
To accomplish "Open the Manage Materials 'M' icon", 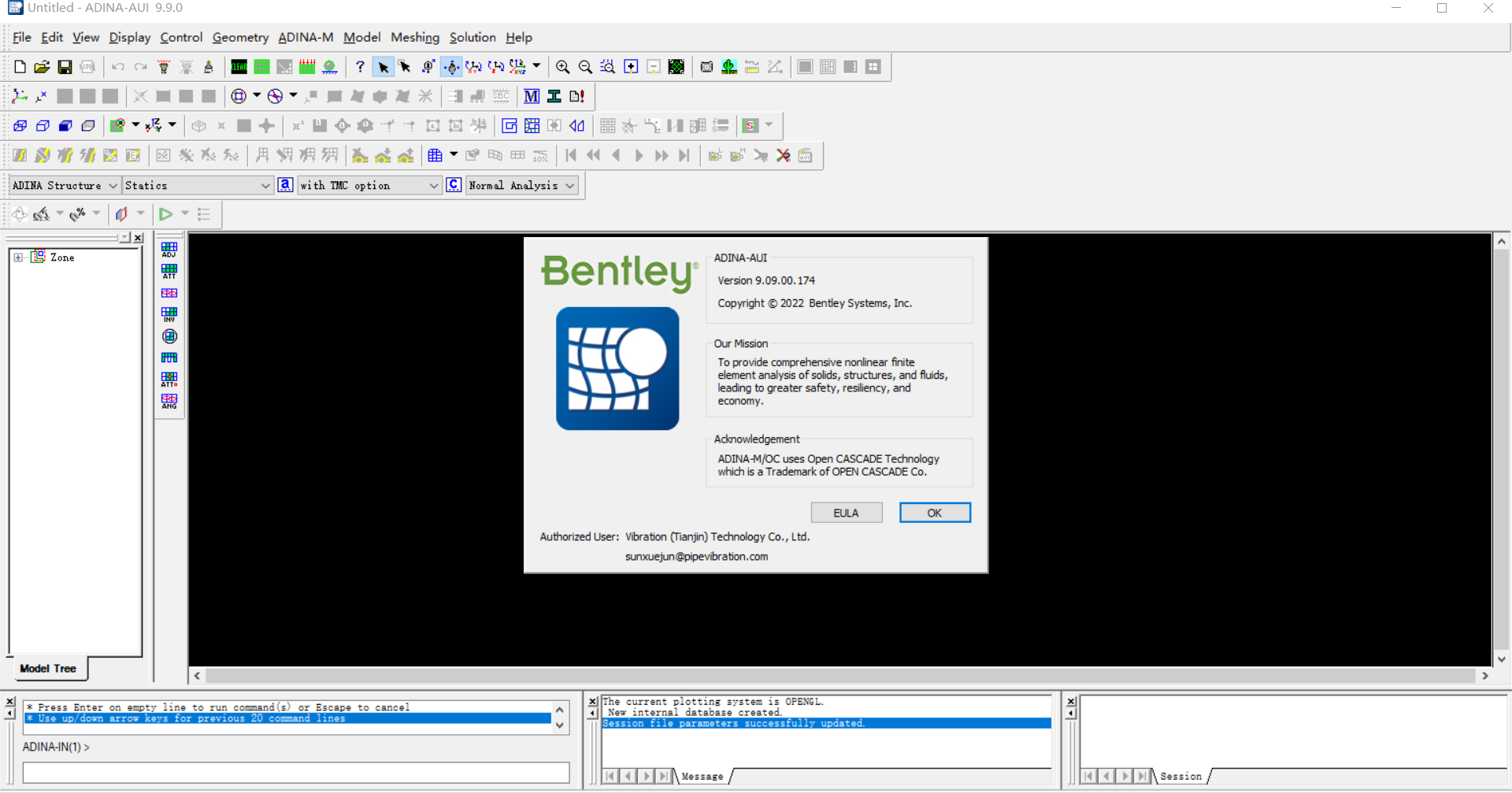I will 532,96.
